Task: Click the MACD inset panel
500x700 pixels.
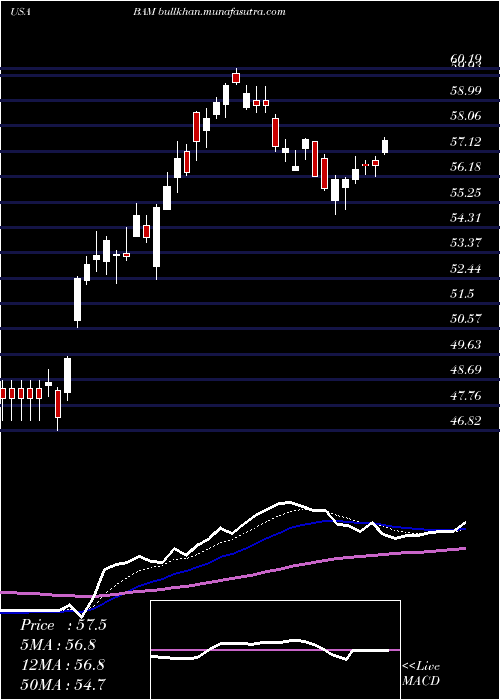Action: click(x=275, y=650)
